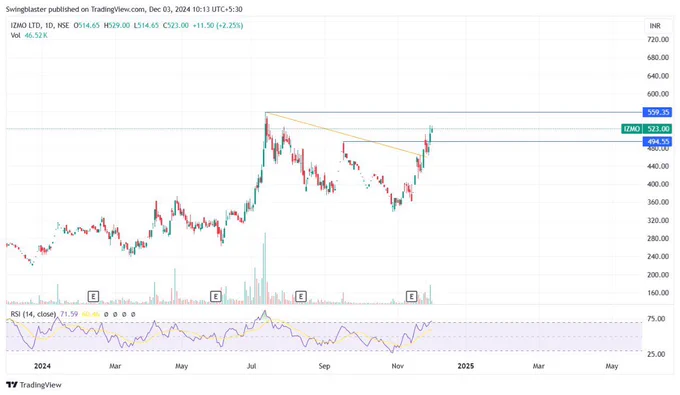Open earnings marker E between 2024 and Mar
The width and height of the screenshot is (680, 395).
click(93, 297)
